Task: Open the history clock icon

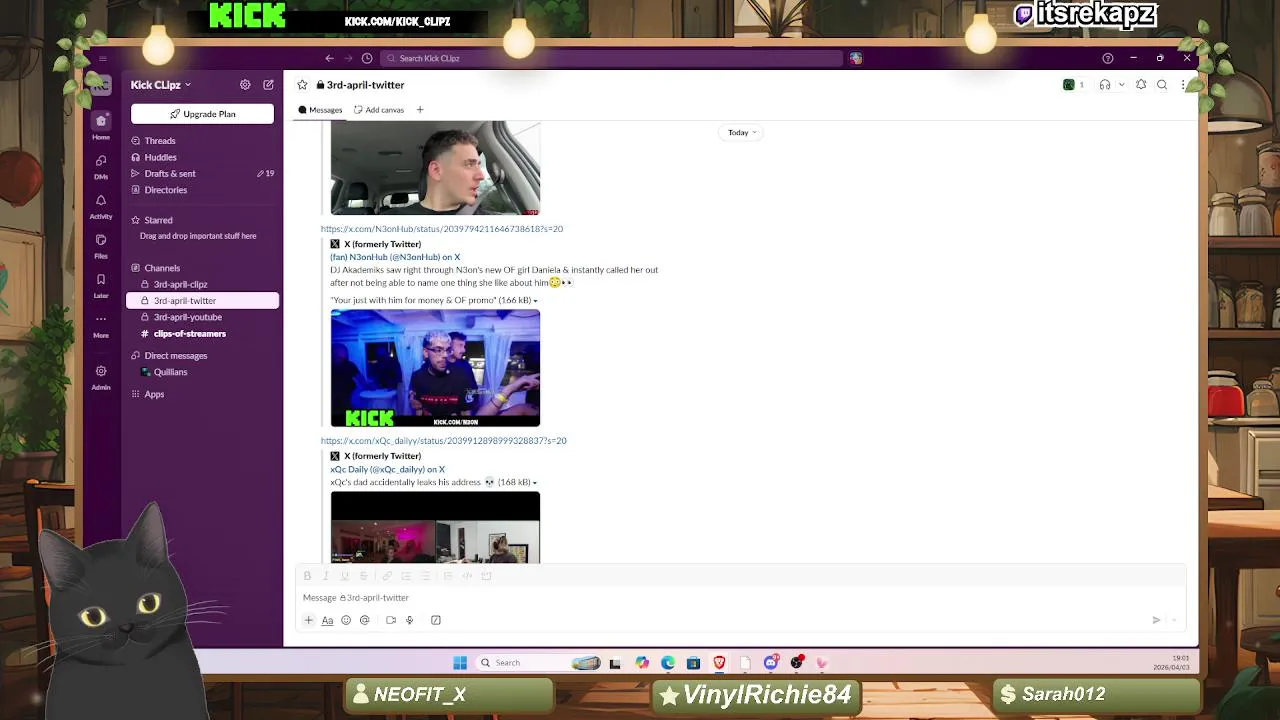Action: click(367, 58)
